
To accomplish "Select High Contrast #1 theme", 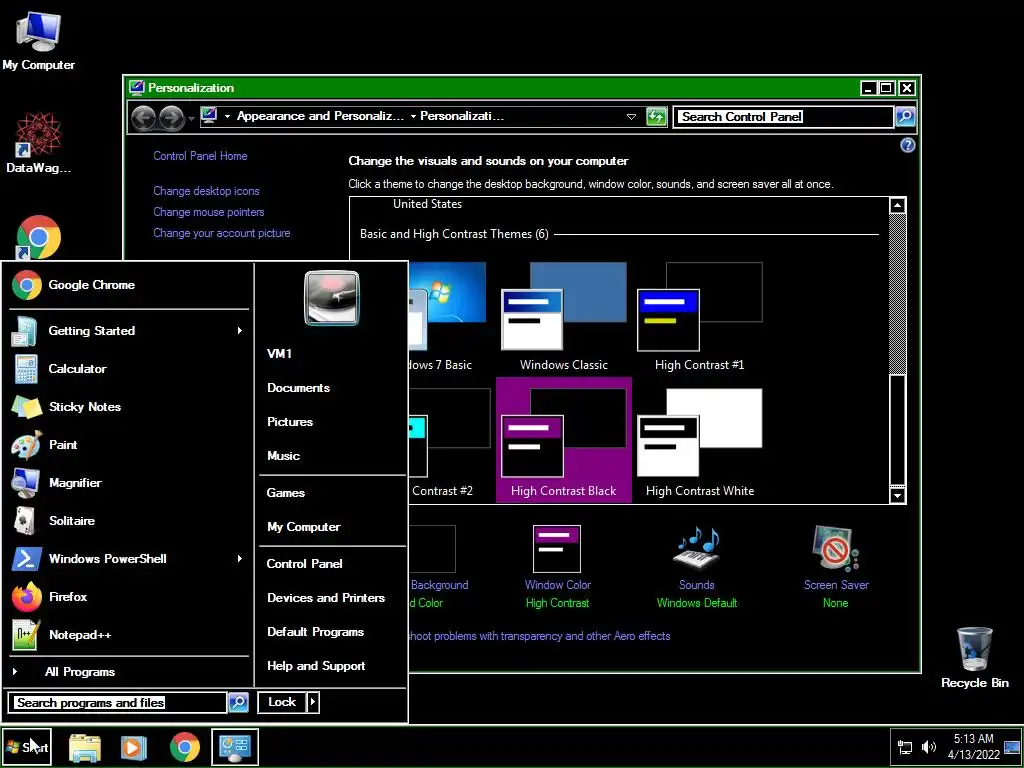I will click(x=699, y=317).
